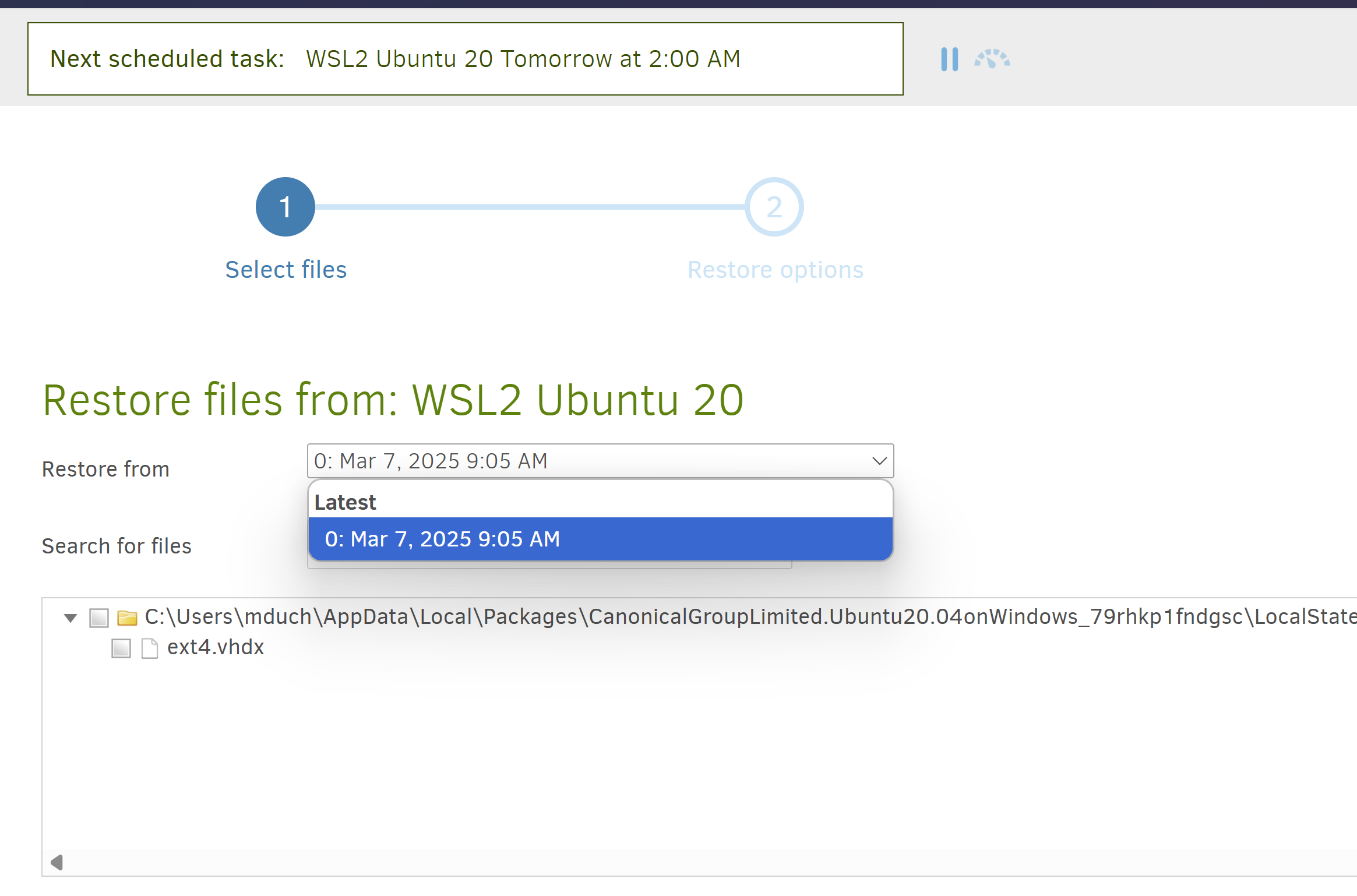Viewport: 1357px width, 896px height.
Task: Collapse the C:\Users\mduch folder tree node
Action: 71,618
